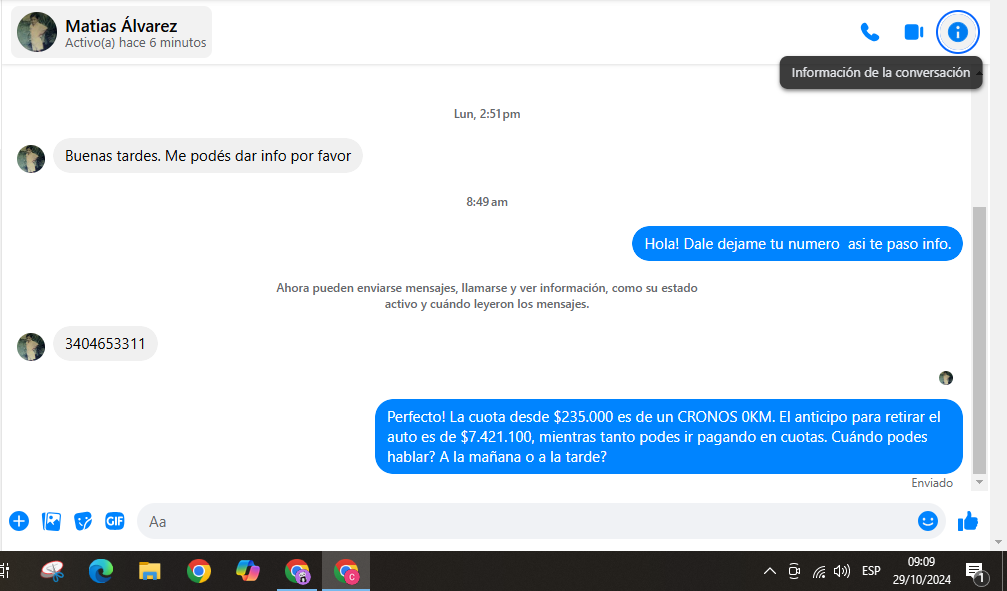Image resolution: width=1007 pixels, height=591 pixels.
Task: Select the "Hola! Dale dejame tu numero" message
Action: [x=798, y=243]
